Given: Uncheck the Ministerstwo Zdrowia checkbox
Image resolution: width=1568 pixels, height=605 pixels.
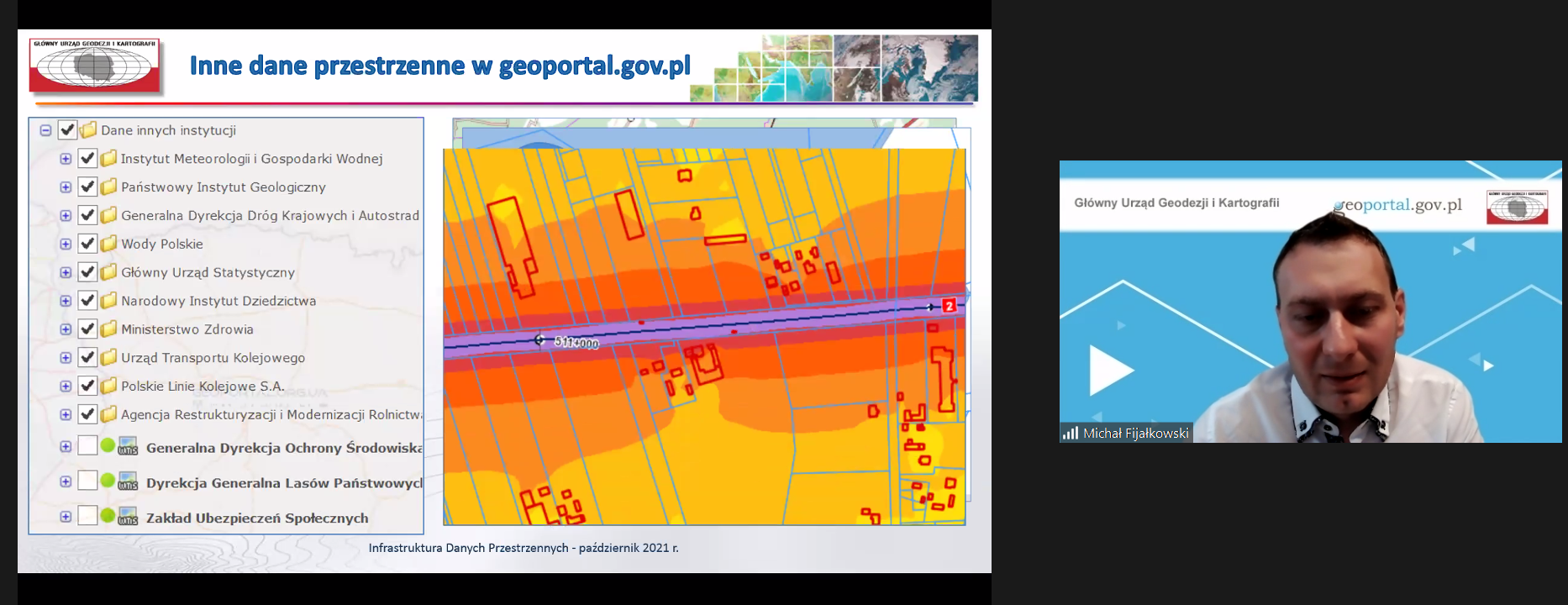Looking at the screenshot, I should tap(87, 329).
